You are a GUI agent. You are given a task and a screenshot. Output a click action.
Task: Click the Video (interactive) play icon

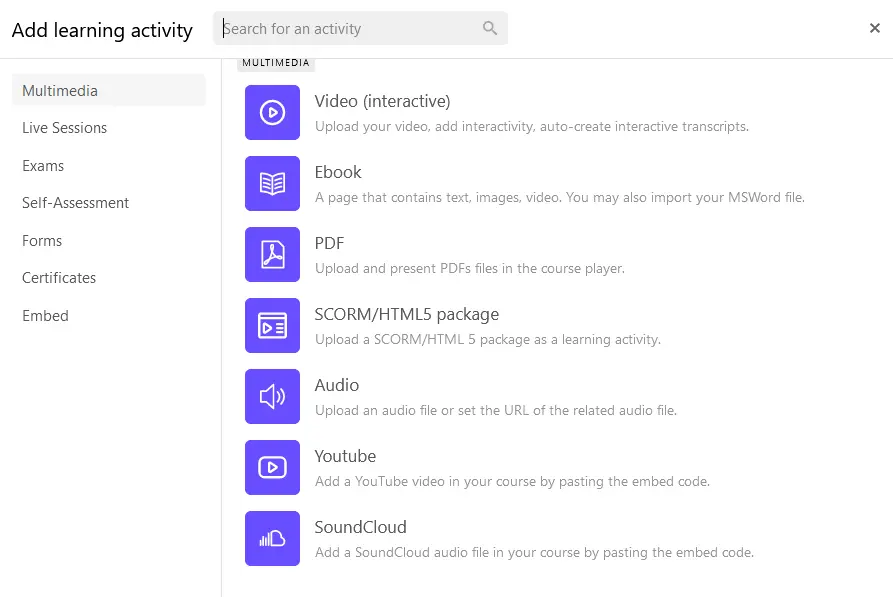[272, 112]
